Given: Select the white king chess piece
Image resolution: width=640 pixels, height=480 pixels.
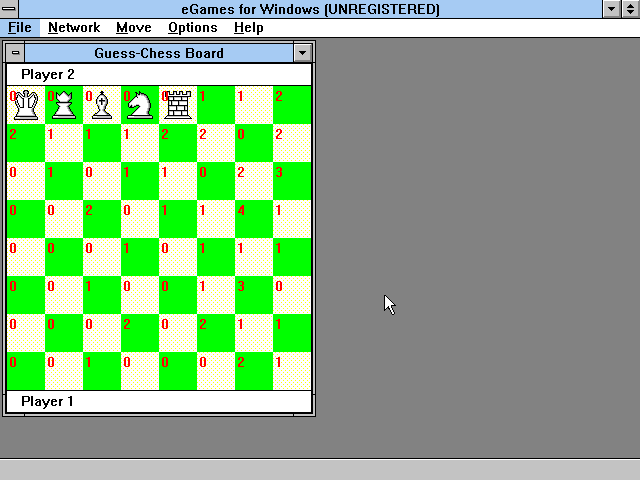Looking at the screenshot, I should 26,104.
